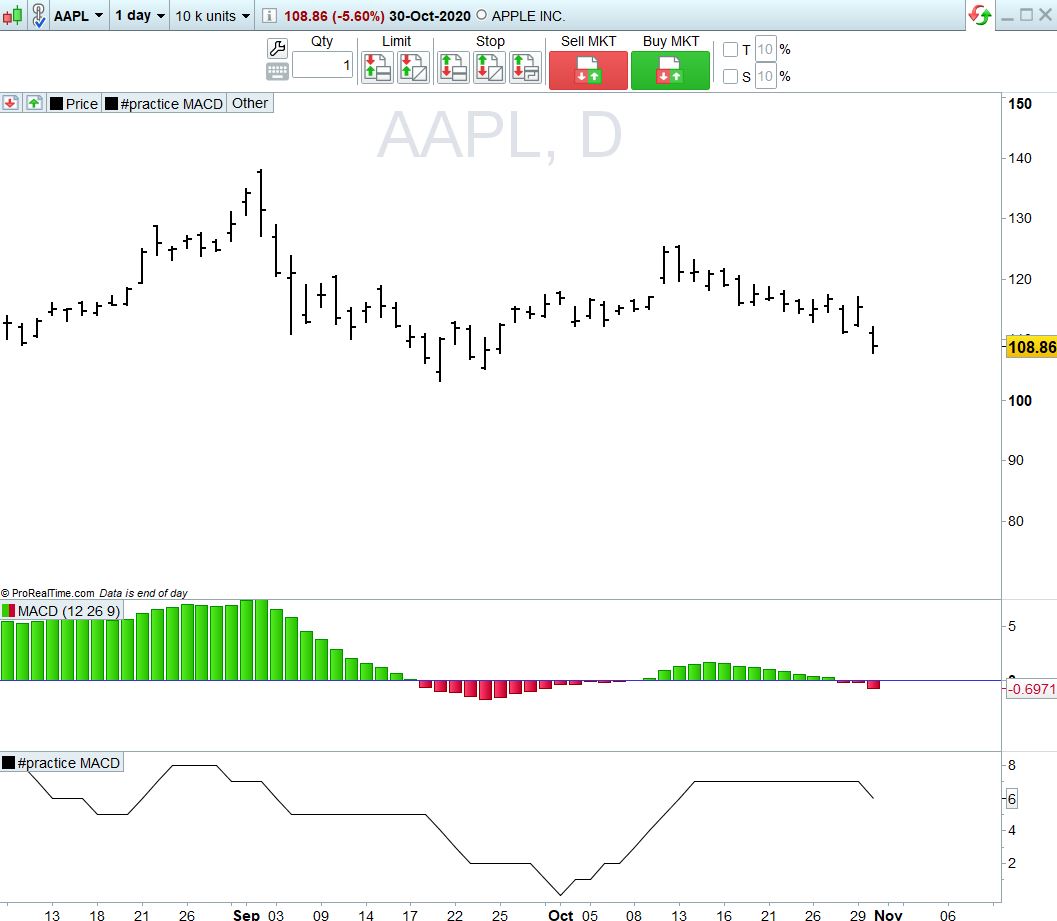Open the candlestick chart style icon

pyautogui.click(x=12, y=15)
